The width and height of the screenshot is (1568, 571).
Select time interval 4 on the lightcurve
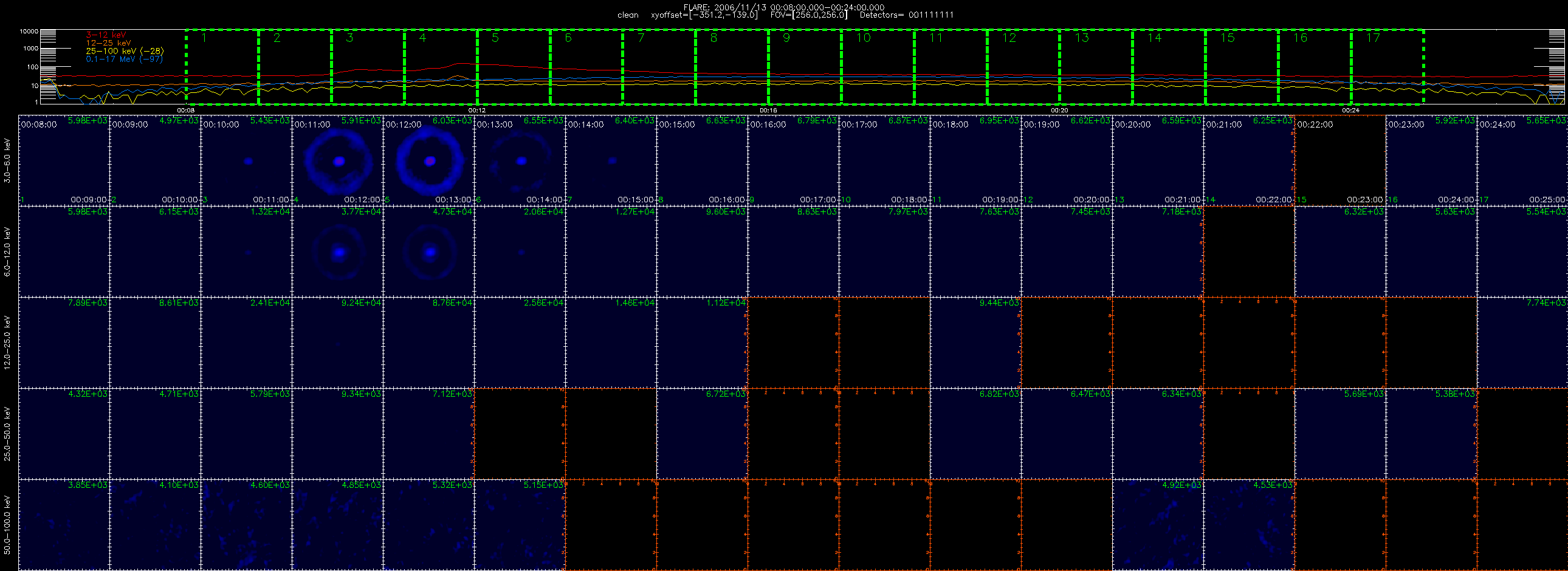point(441,66)
